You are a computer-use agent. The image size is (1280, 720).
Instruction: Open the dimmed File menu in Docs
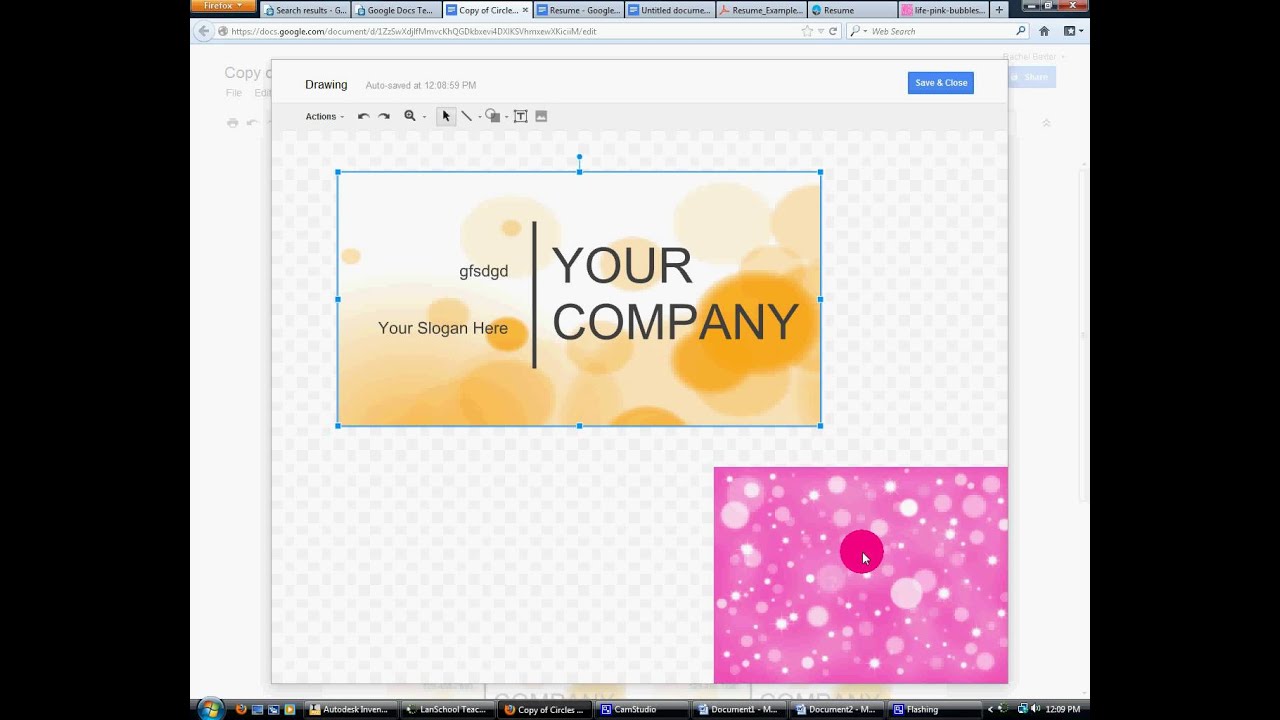click(x=233, y=93)
